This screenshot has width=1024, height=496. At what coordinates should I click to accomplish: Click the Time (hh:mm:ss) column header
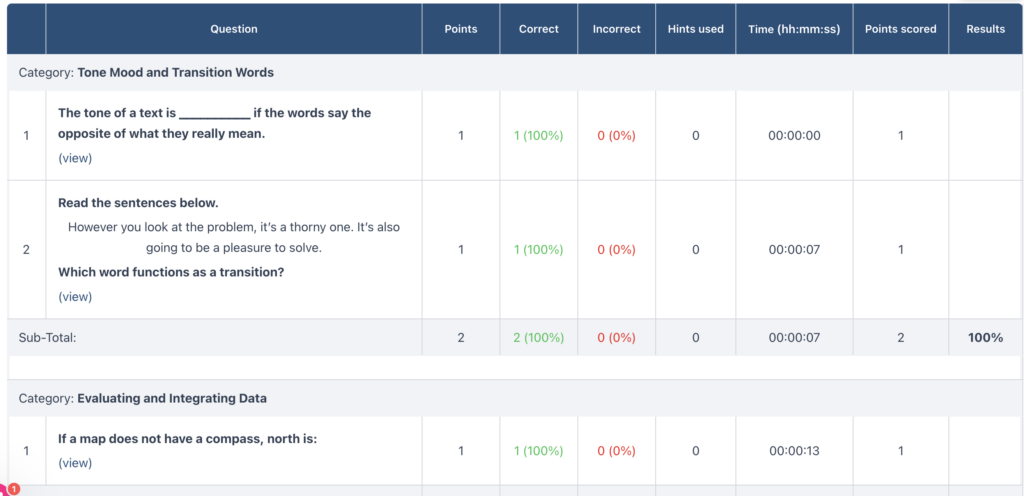coord(794,29)
